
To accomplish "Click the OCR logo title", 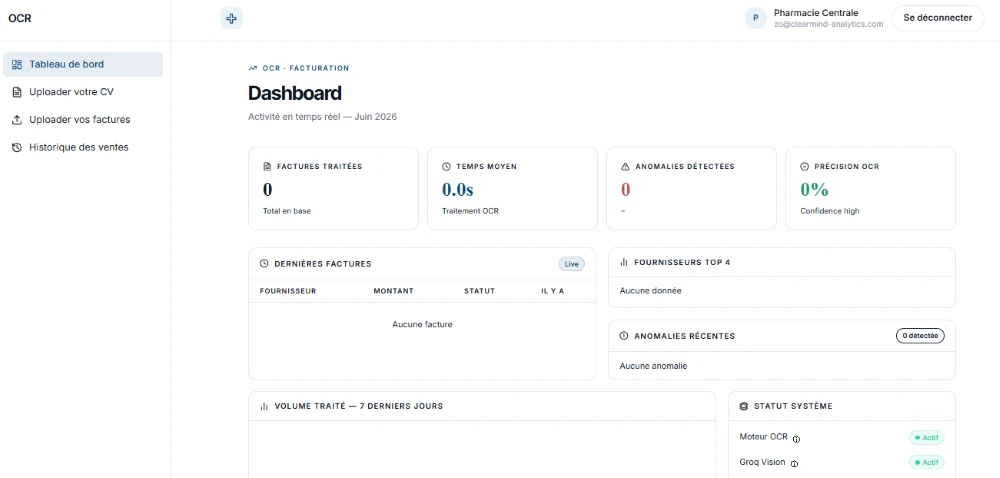I will click(x=20, y=18).
